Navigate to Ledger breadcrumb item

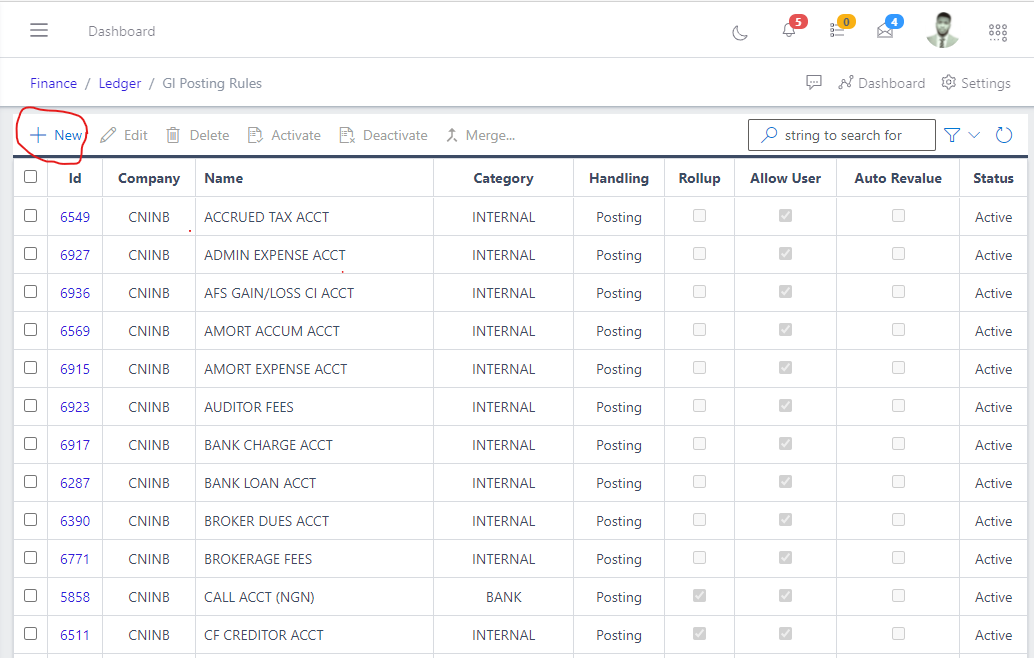[119, 83]
